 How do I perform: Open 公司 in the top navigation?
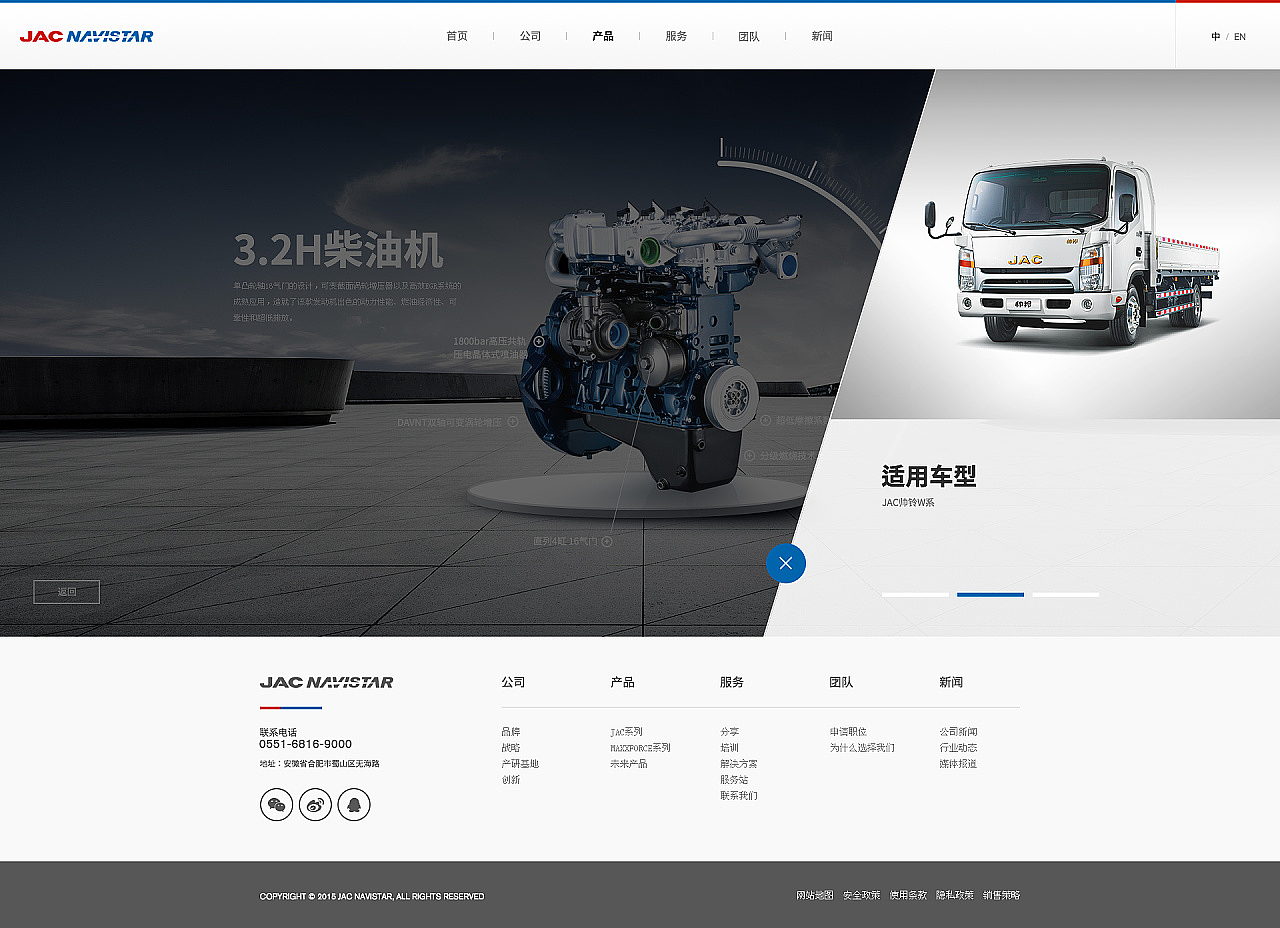(x=530, y=36)
